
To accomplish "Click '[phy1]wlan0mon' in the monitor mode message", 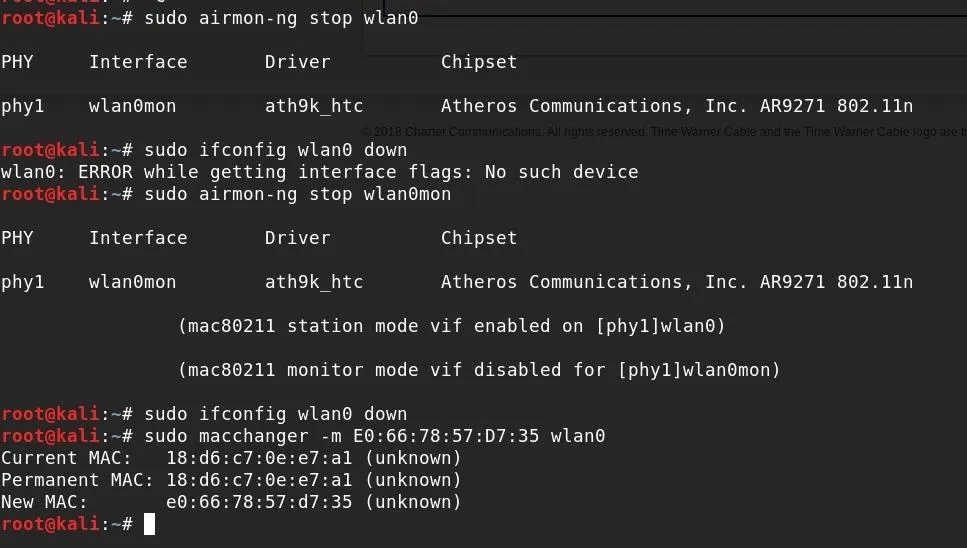I will coord(699,370).
